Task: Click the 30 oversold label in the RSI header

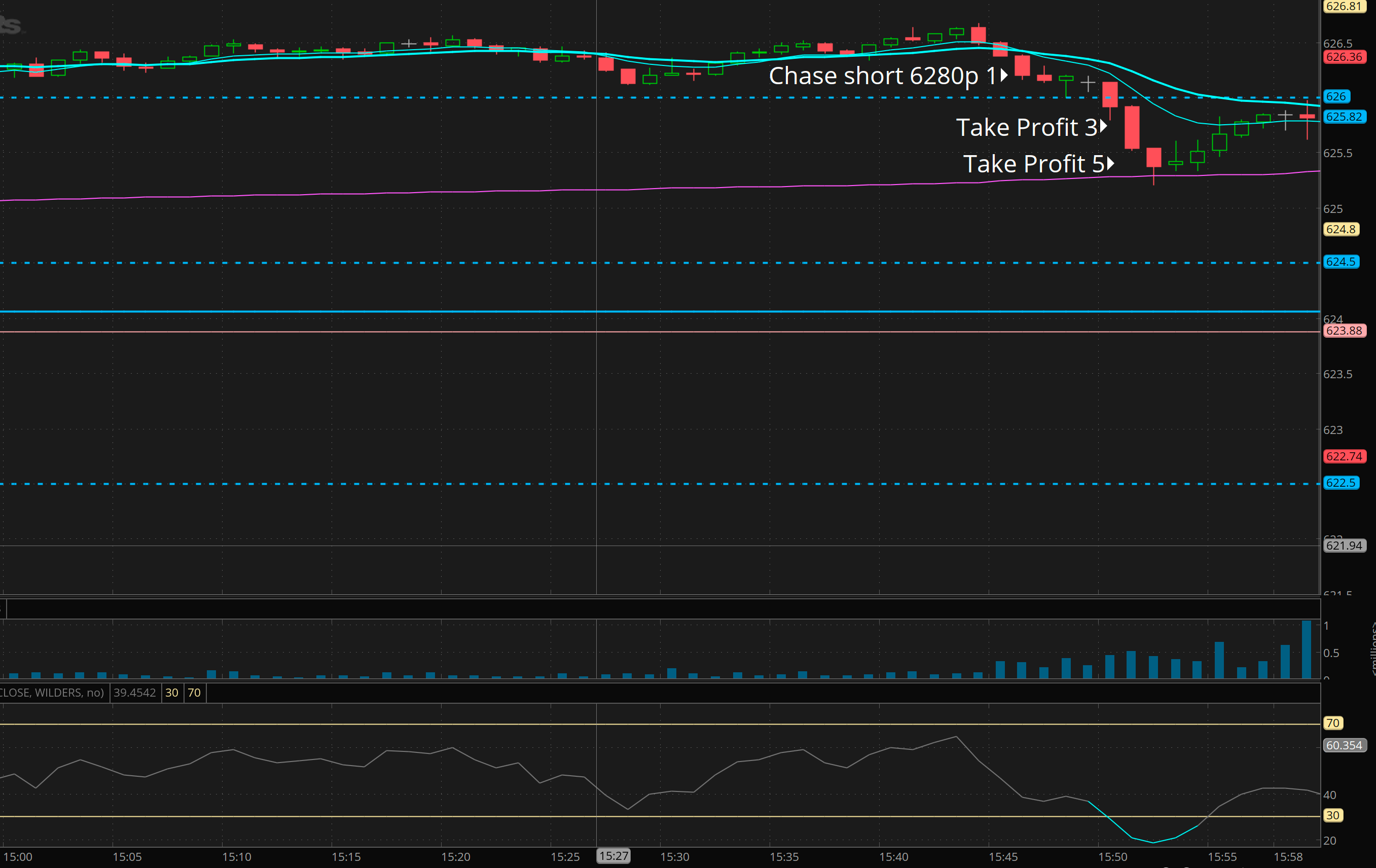Action: tap(171, 693)
